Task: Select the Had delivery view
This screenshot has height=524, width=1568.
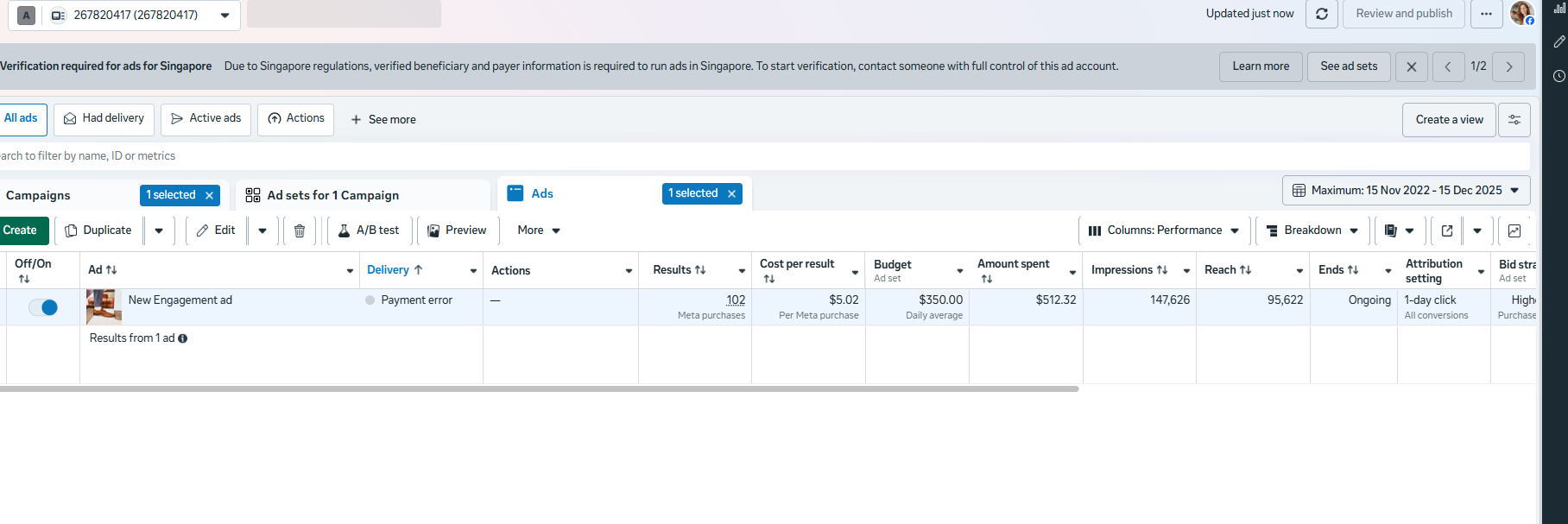Action: (104, 119)
